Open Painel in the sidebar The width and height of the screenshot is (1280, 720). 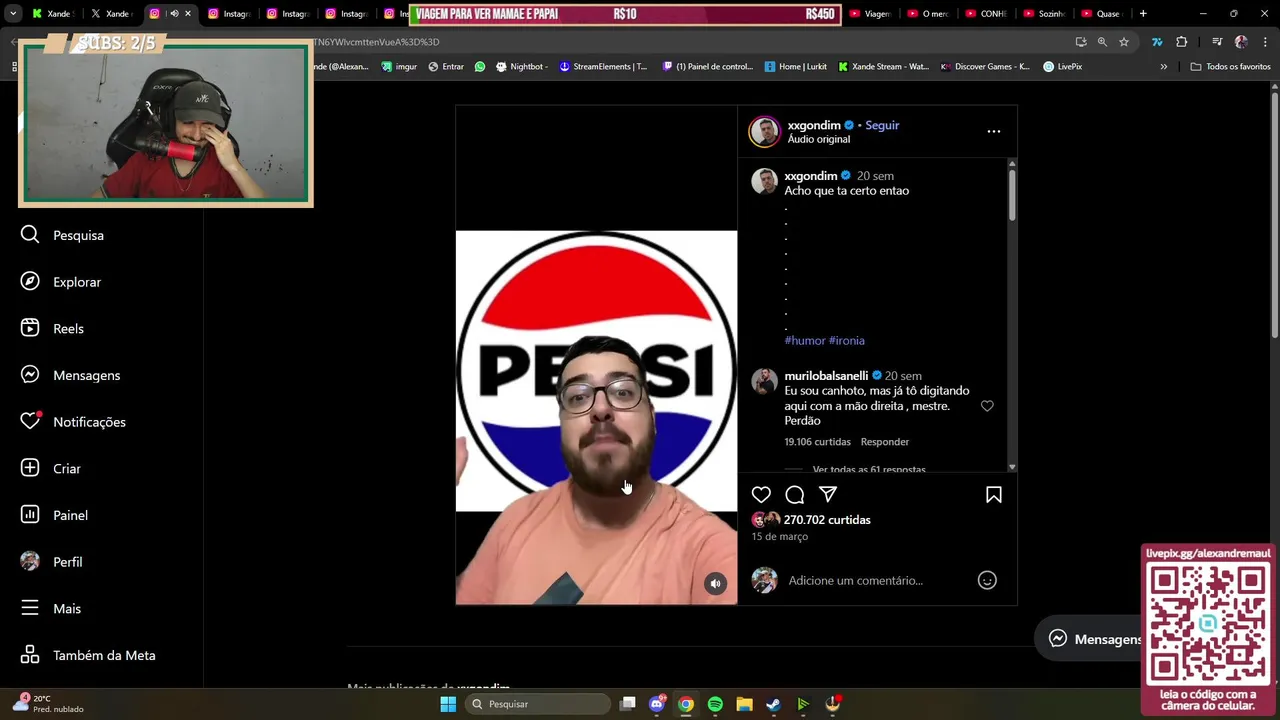pyautogui.click(x=54, y=515)
